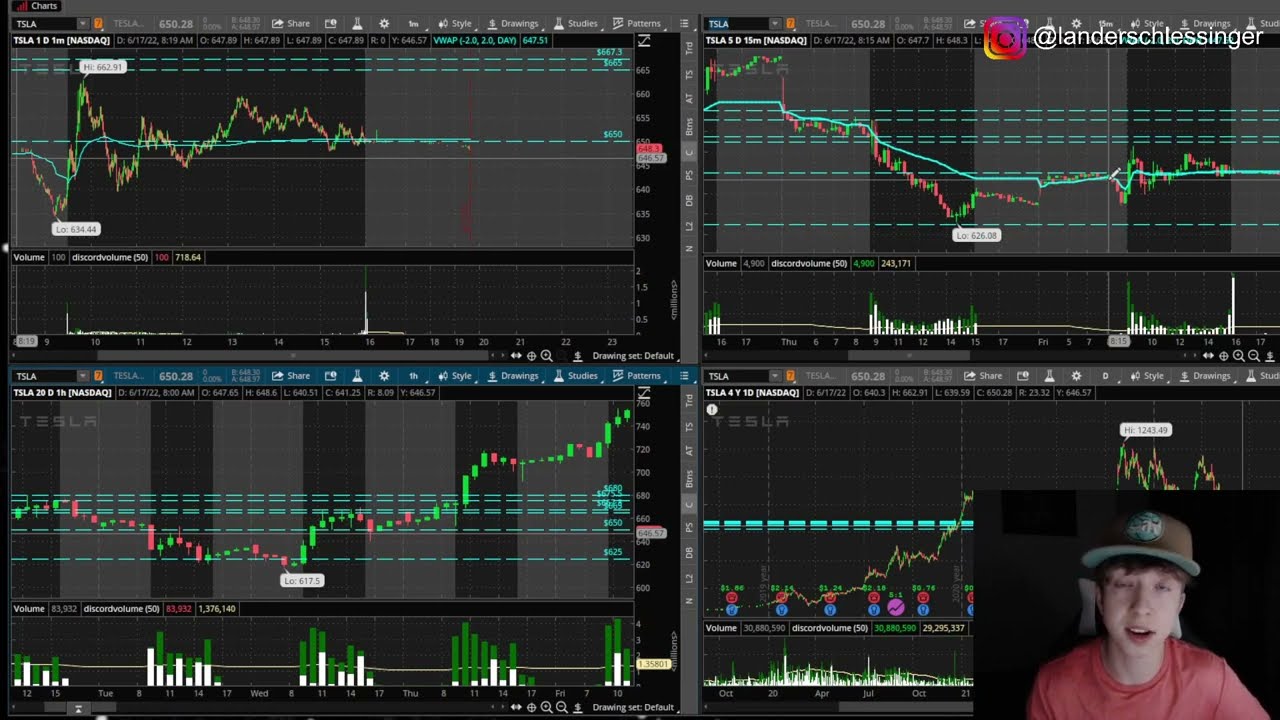Click the TSLA symbol field in the 1h chart
The width and height of the screenshot is (1280, 720).
tap(44, 376)
